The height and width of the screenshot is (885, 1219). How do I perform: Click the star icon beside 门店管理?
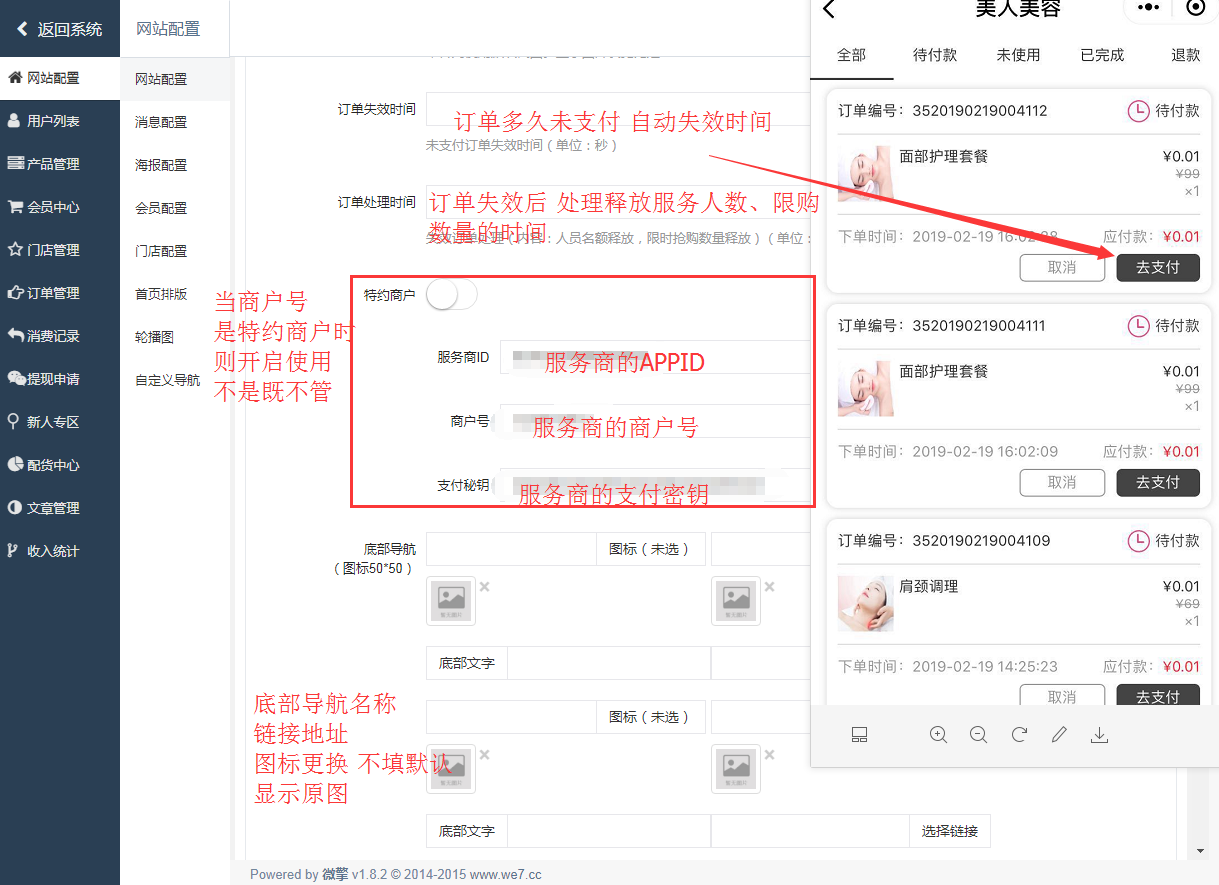tap(15, 249)
